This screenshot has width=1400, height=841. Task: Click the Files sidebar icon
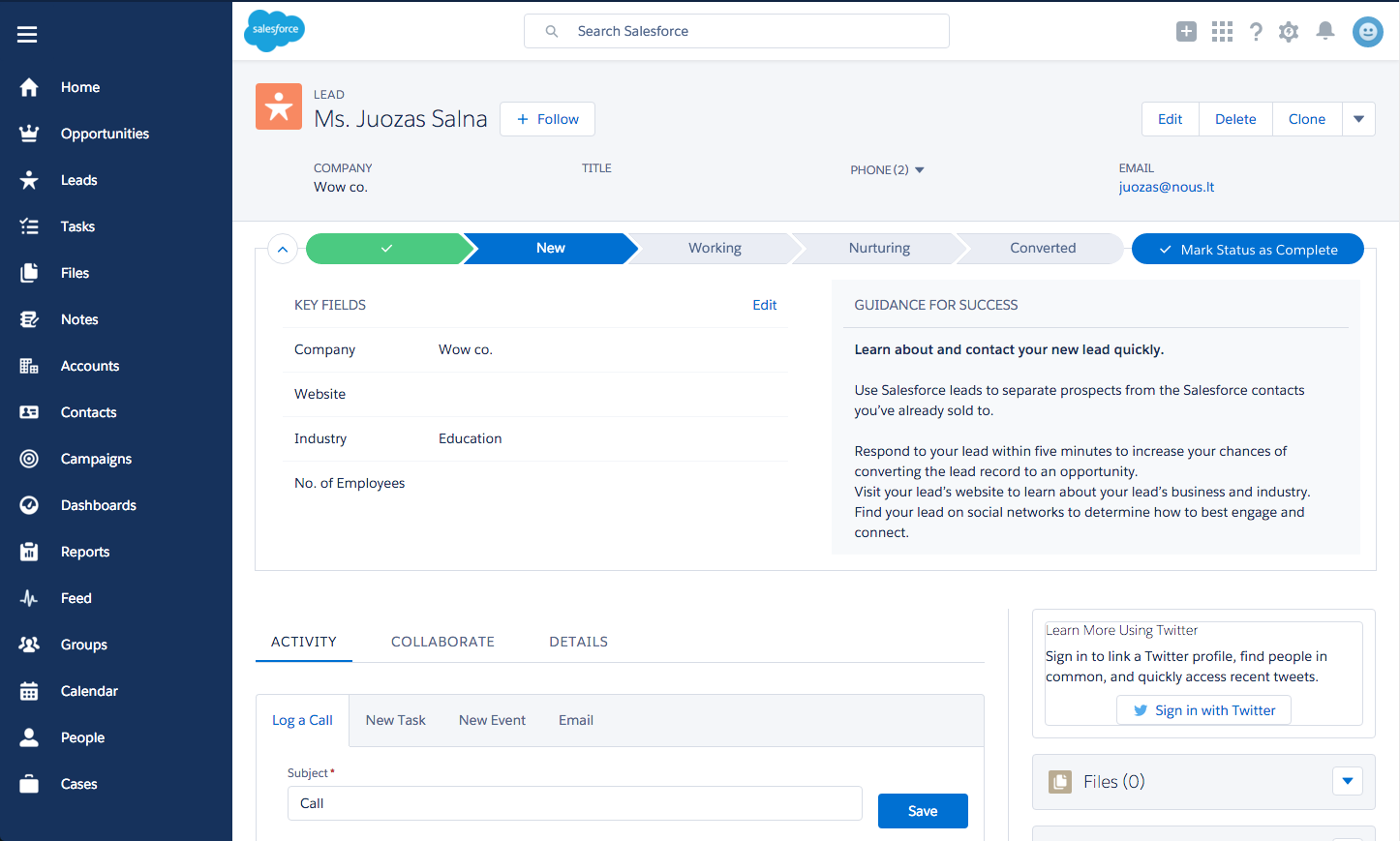pyautogui.click(x=29, y=273)
